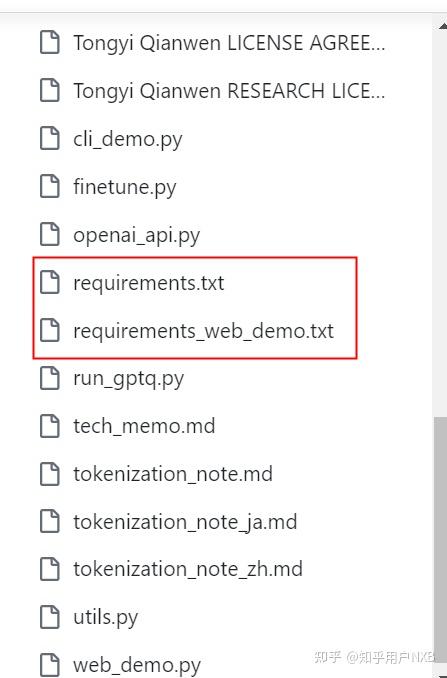Image resolution: width=447 pixels, height=678 pixels.
Task: Click the file icon for openai_api.py
Action: pos(50,234)
